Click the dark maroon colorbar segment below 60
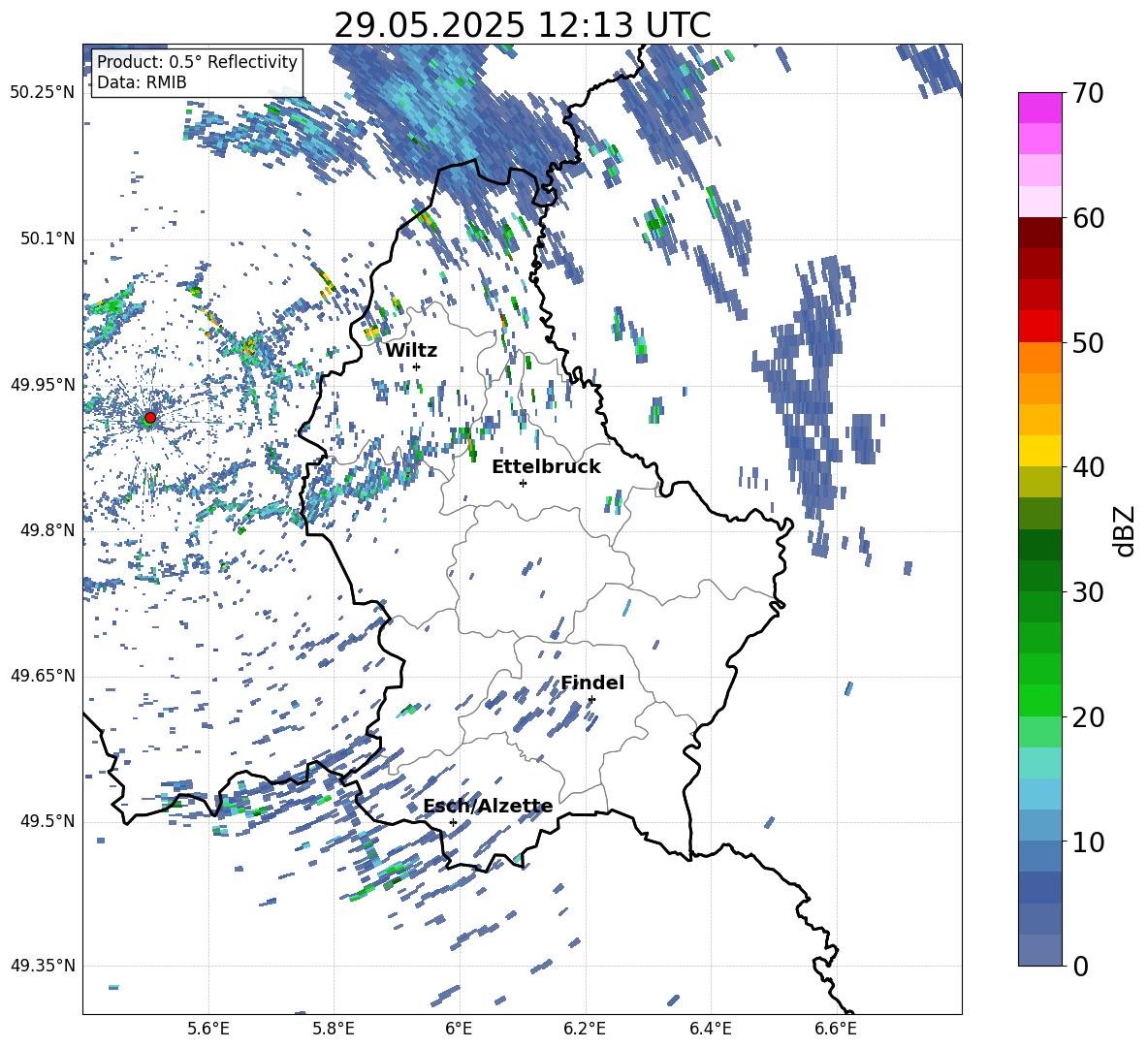Screen dimensions: 1148x1048 click(1039, 233)
